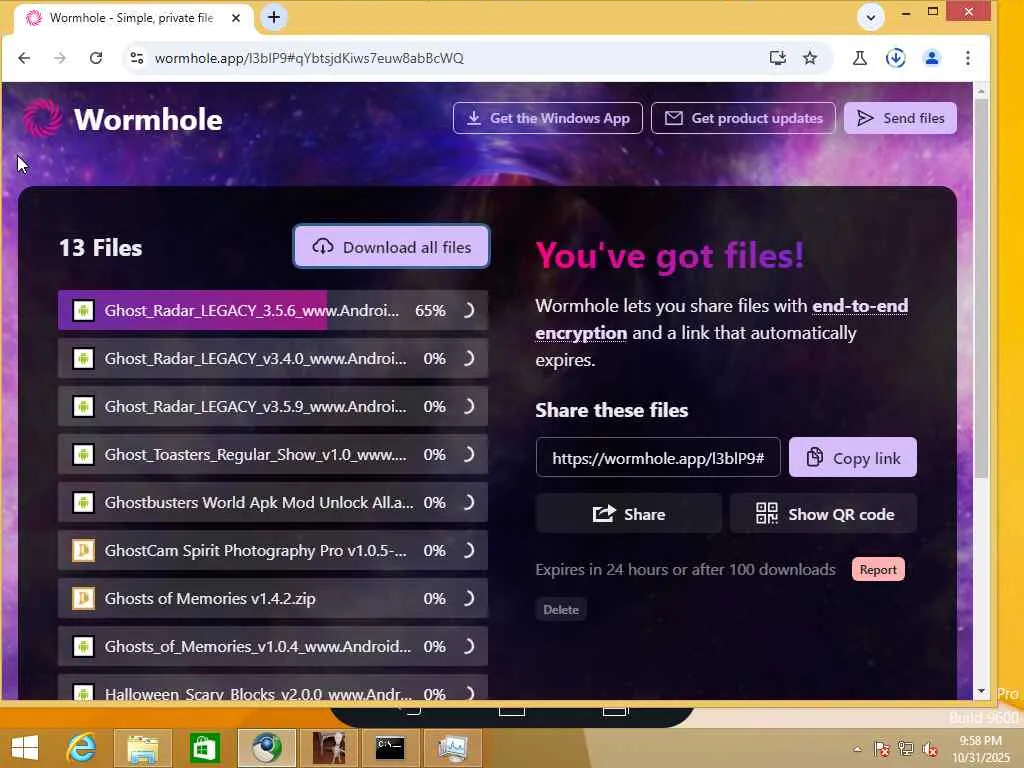Show hidden system tray icons
The image size is (1024, 768).
pos(857,749)
